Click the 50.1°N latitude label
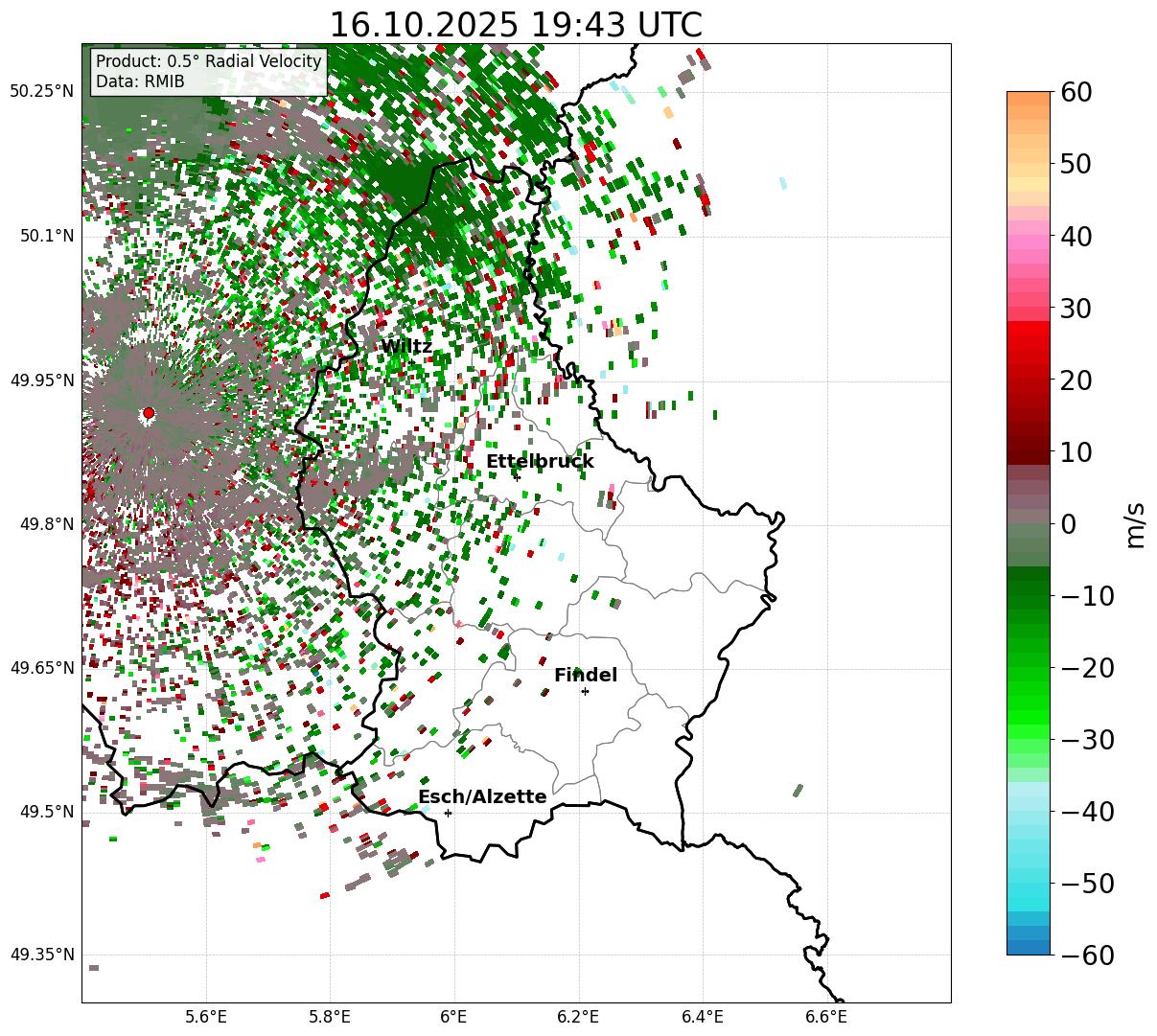Viewport: 1157px width, 1036px height. click(x=47, y=236)
